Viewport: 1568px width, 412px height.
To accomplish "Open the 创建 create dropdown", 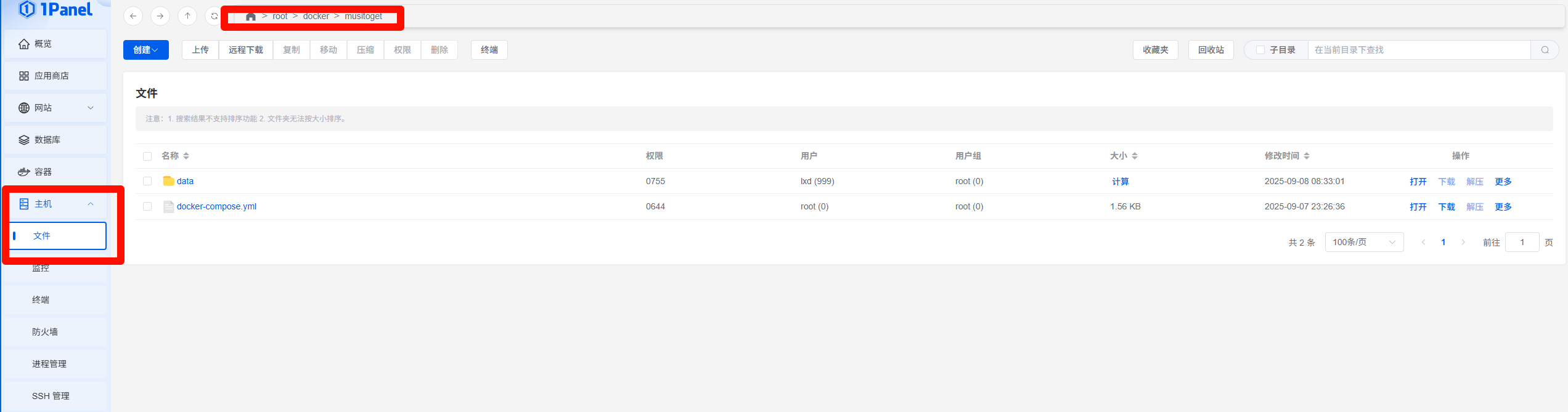I will (x=145, y=50).
